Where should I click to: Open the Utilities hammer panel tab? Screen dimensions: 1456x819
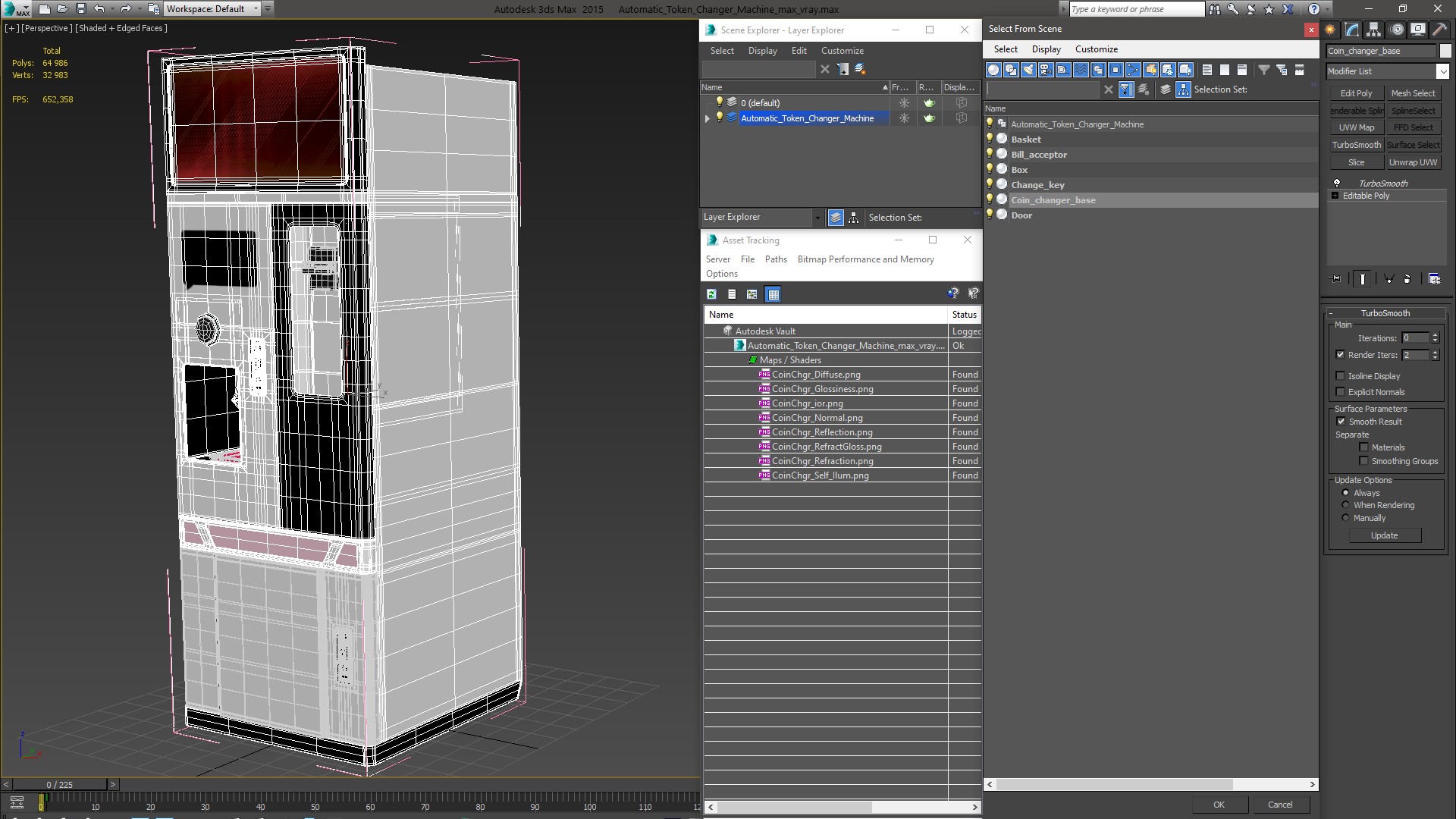[x=1439, y=30]
